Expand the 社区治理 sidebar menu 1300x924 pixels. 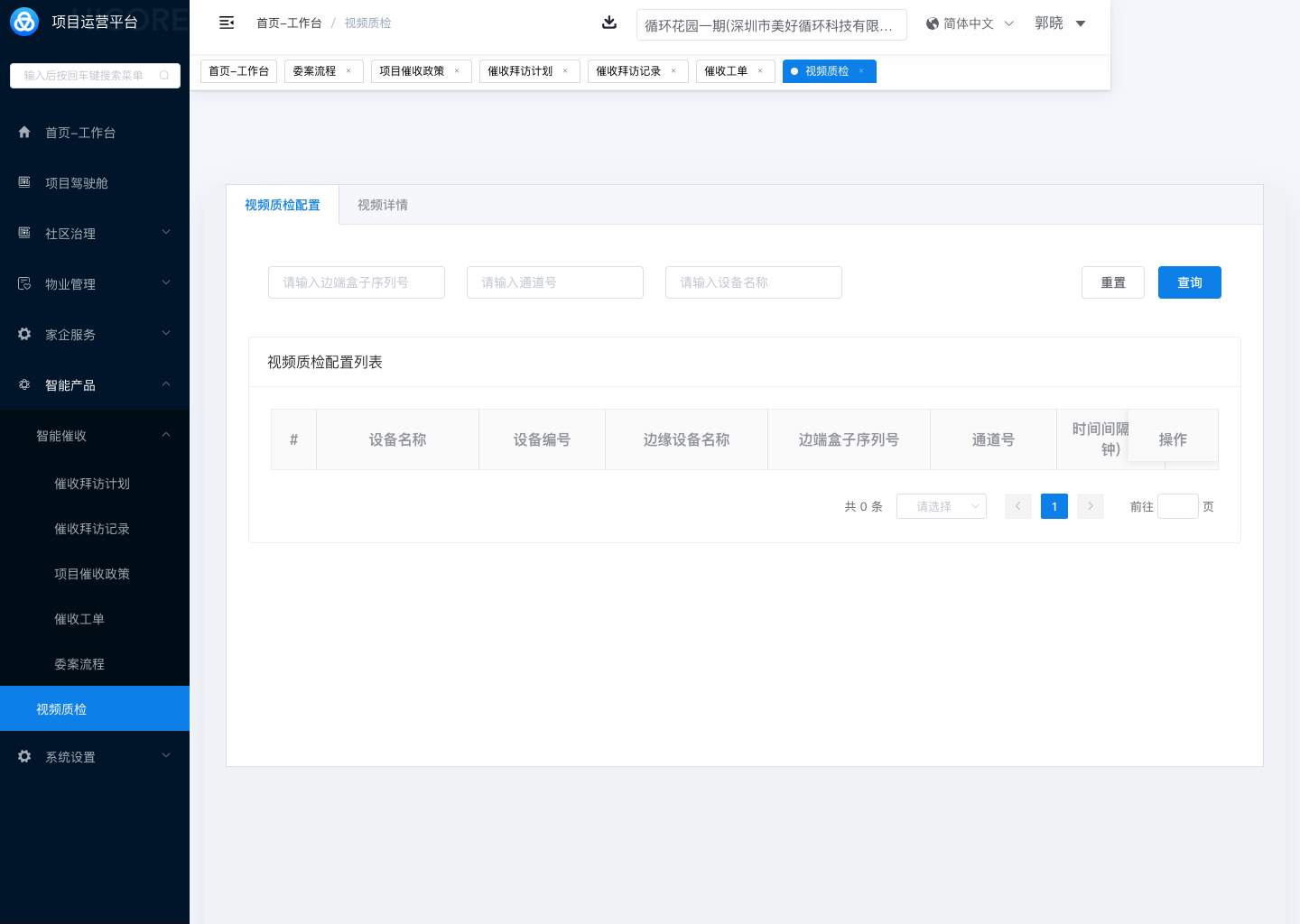click(x=95, y=234)
